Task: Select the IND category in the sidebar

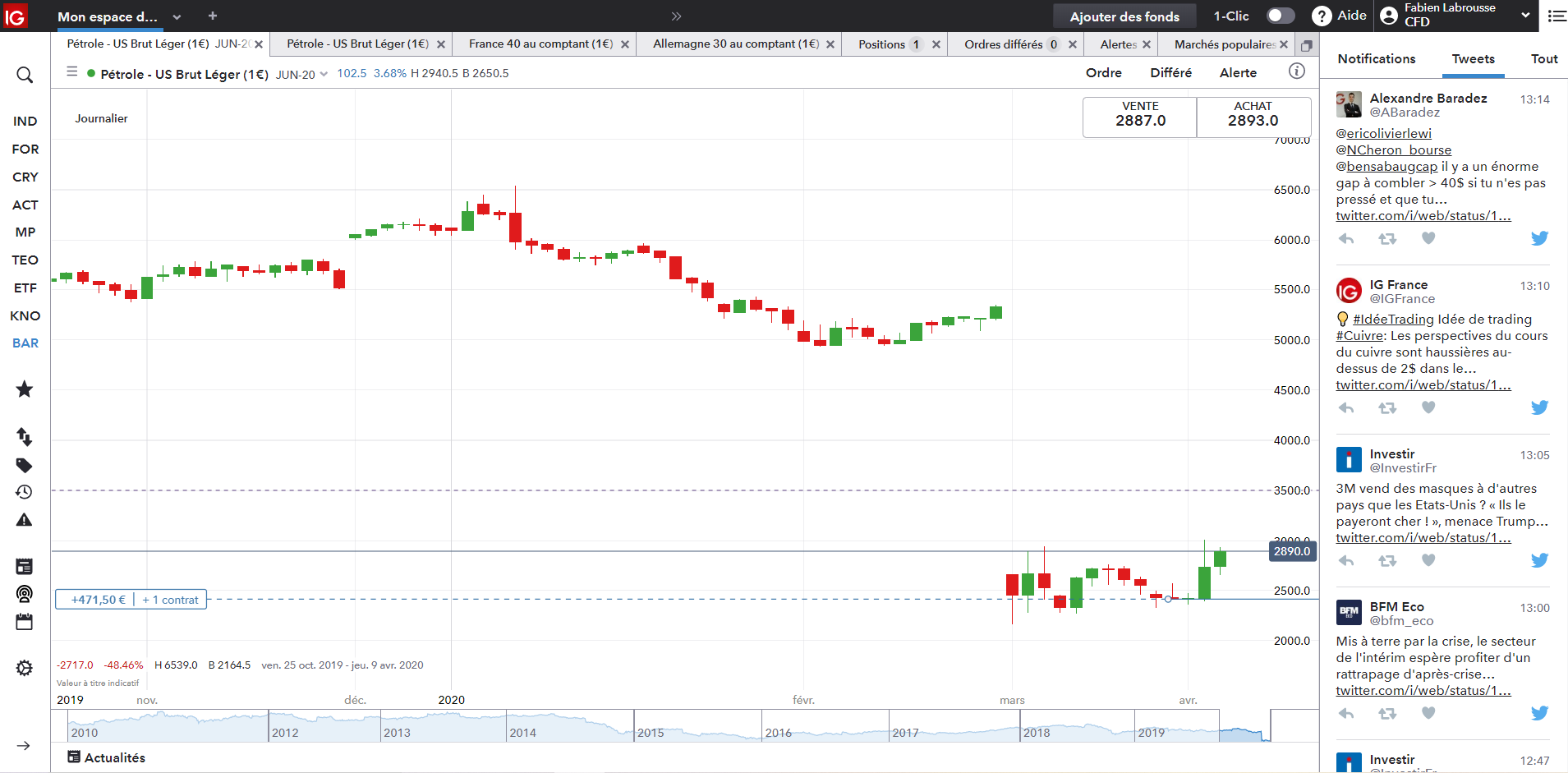Action: point(25,122)
